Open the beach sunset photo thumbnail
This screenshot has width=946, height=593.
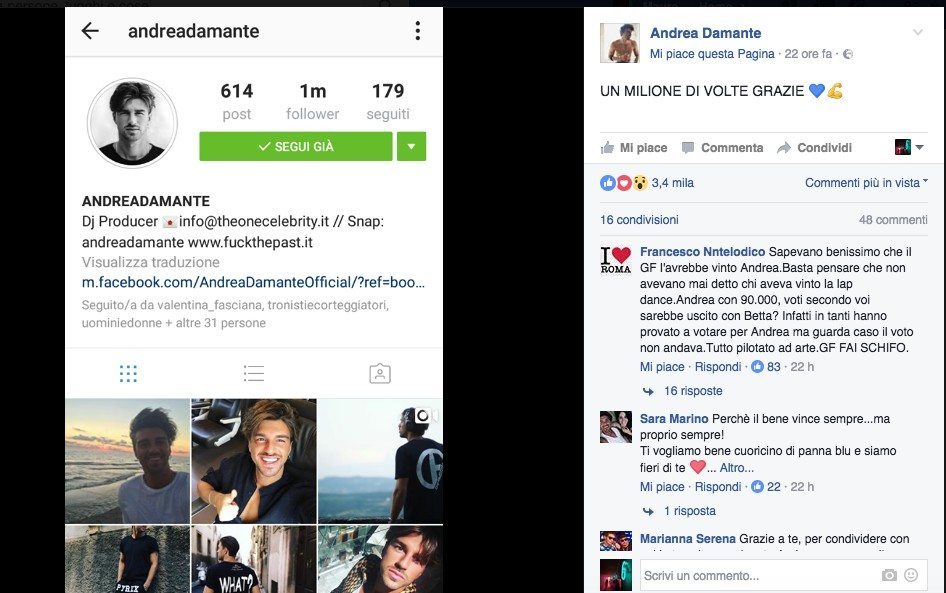click(x=127, y=461)
